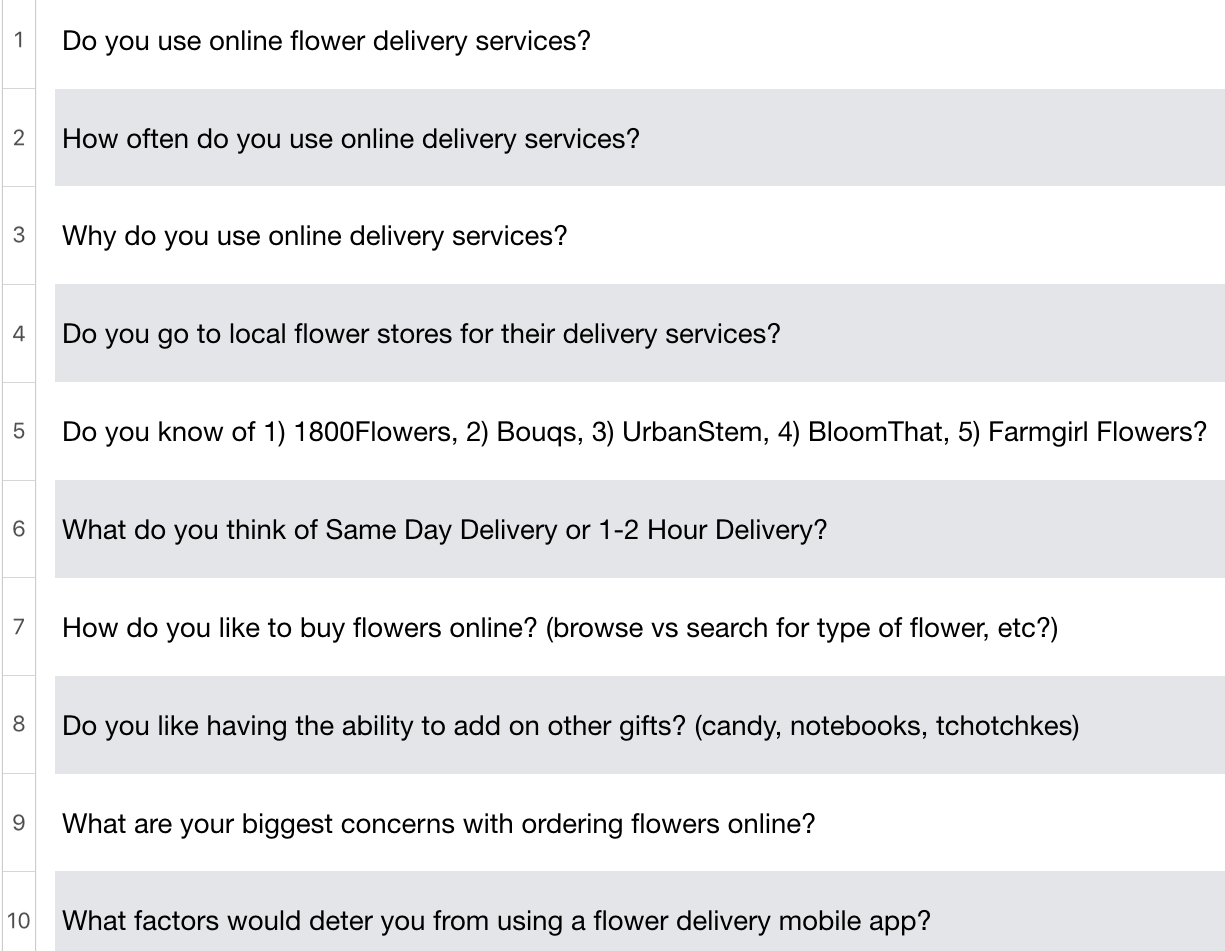The height and width of the screenshot is (951, 1225).
Task: Select cell 'How often do you use online delivery services?'
Action: pos(640,138)
